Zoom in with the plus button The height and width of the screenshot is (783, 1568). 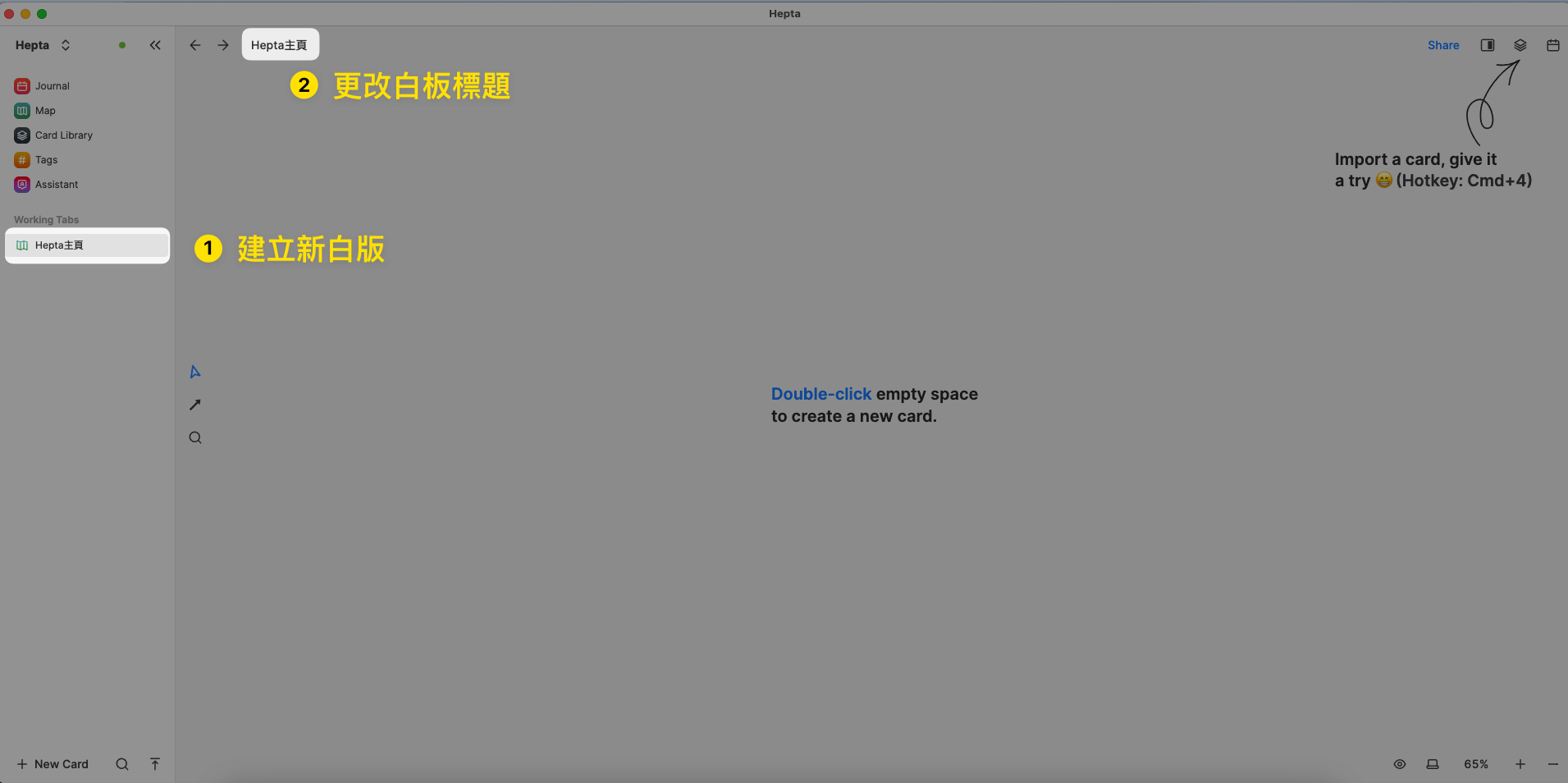point(1520,764)
